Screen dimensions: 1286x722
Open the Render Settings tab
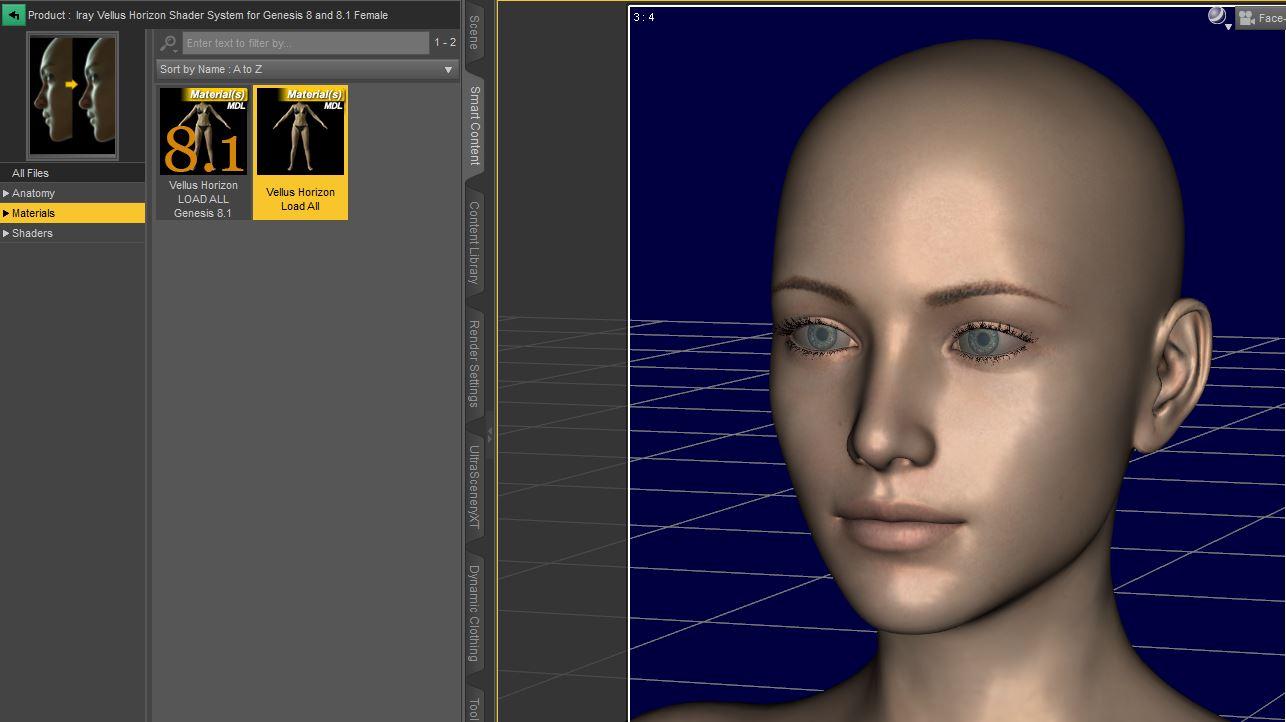474,363
